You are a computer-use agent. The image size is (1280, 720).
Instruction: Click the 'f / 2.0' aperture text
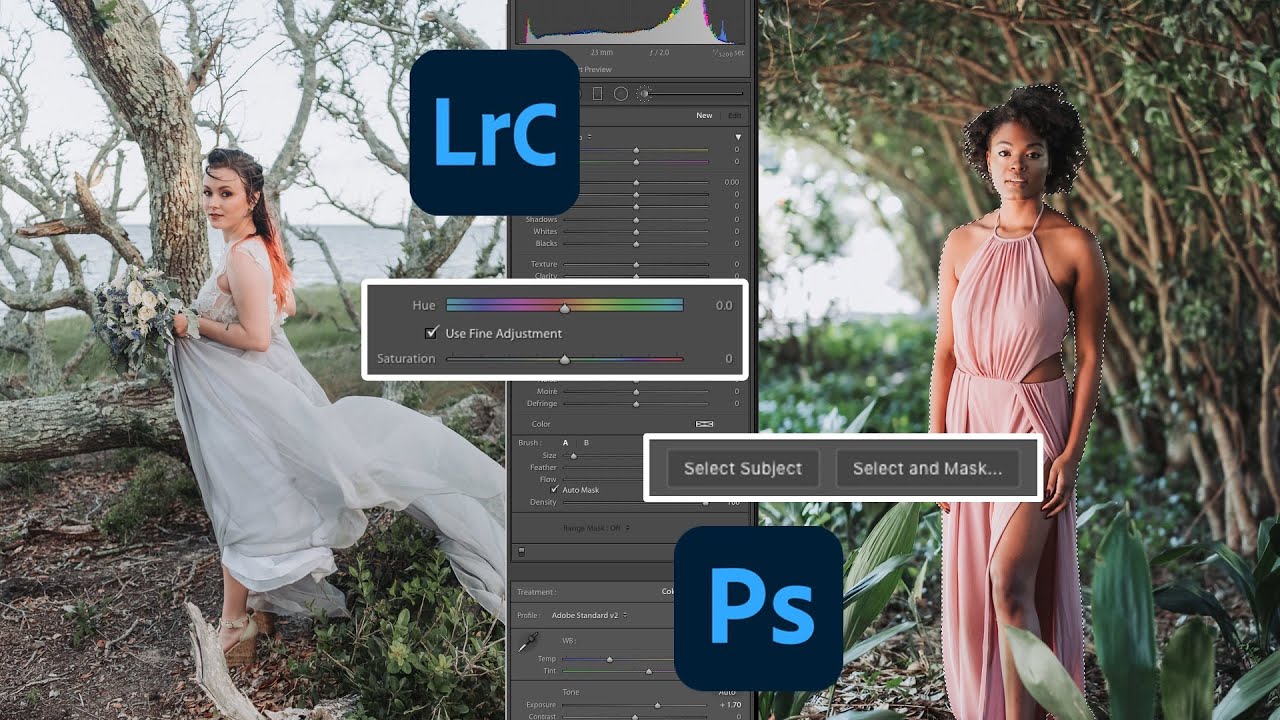[658, 52]
